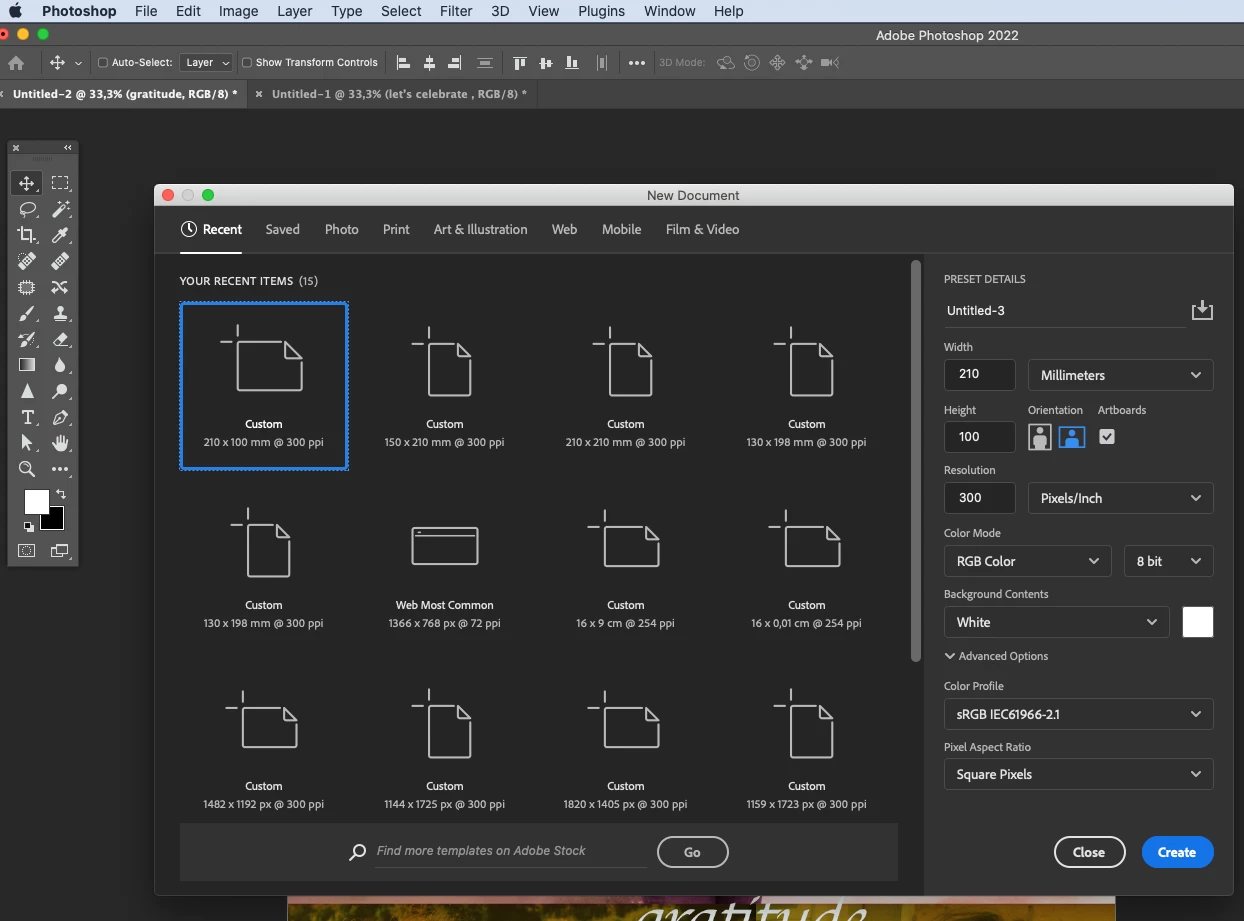1244x921 pixels.
Task: Select the Eraser tool
Action: pos(60,339)
